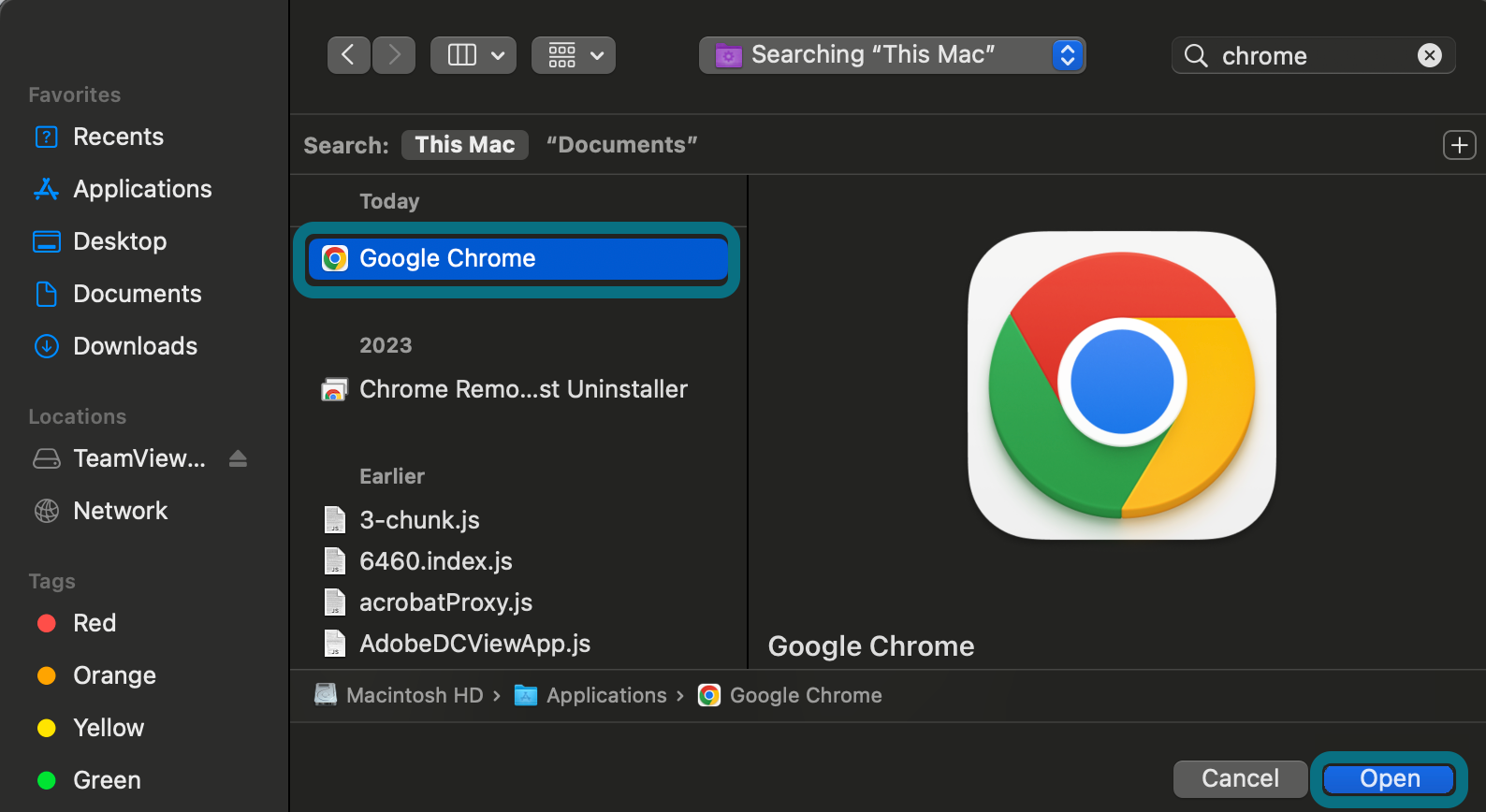Image resolution: width=1486 pixels, height=812 pixels.
Task: Click the Open button
Action: click(1390, 778)
